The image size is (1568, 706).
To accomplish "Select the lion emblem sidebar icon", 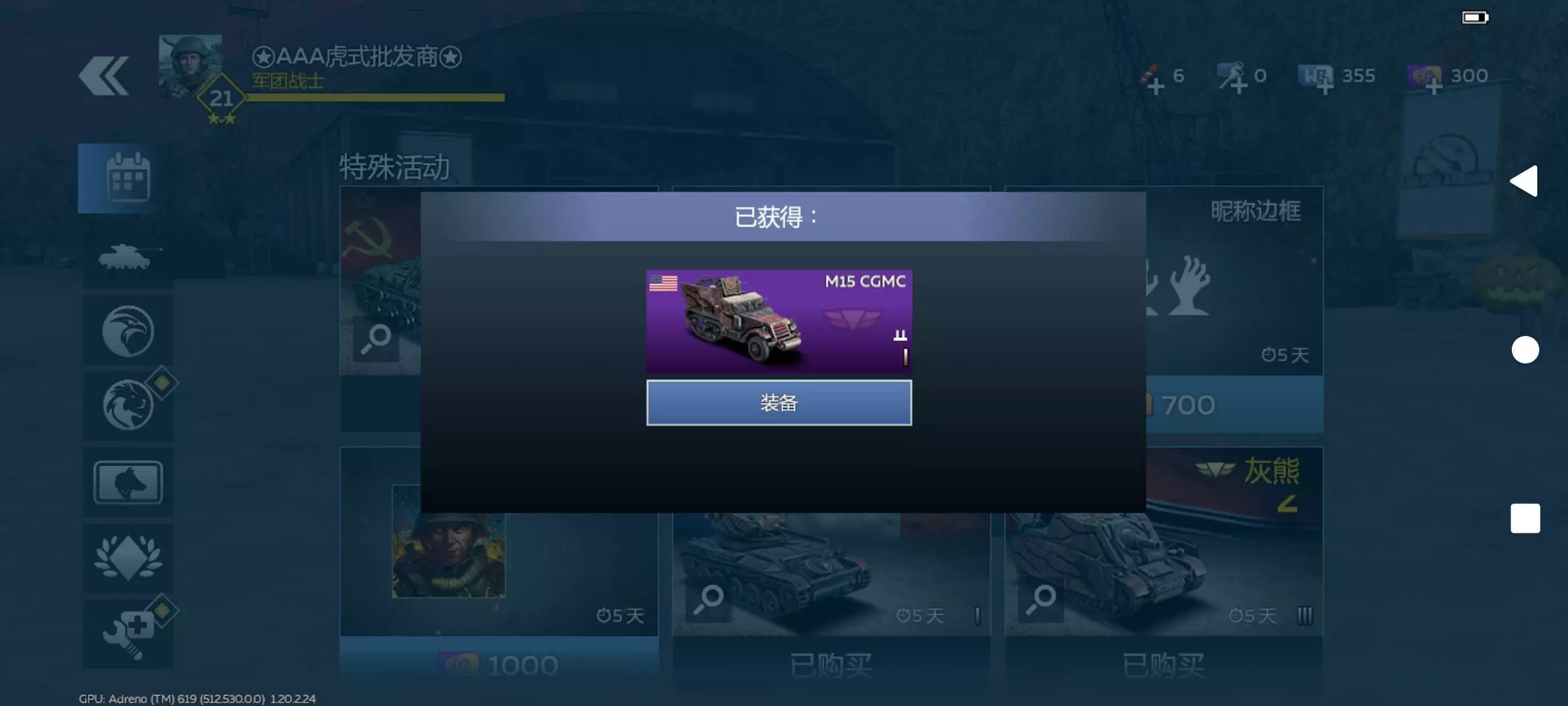I will coord(127,405).
